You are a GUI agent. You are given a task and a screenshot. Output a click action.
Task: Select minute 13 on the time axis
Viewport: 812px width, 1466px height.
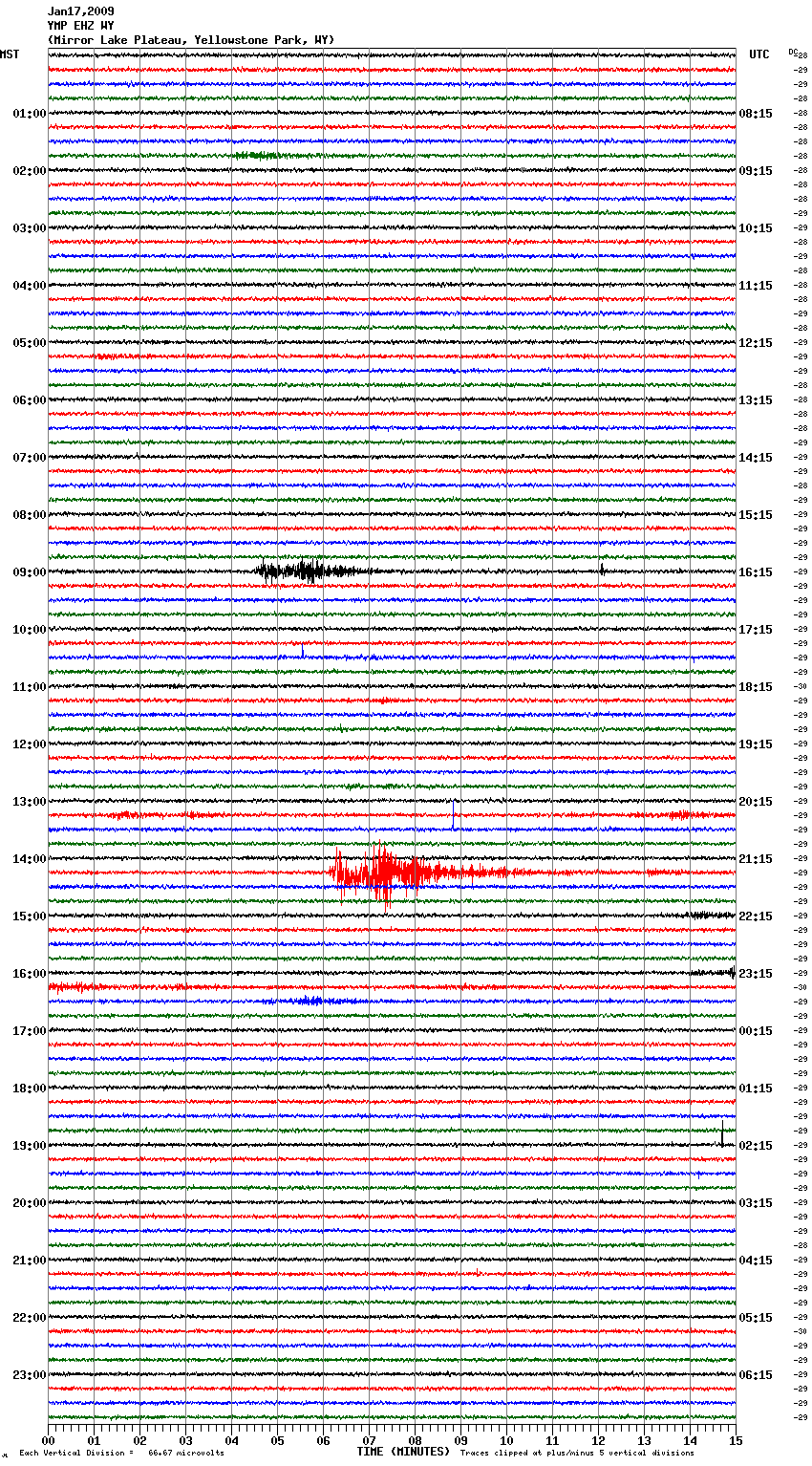point(644,1440)
